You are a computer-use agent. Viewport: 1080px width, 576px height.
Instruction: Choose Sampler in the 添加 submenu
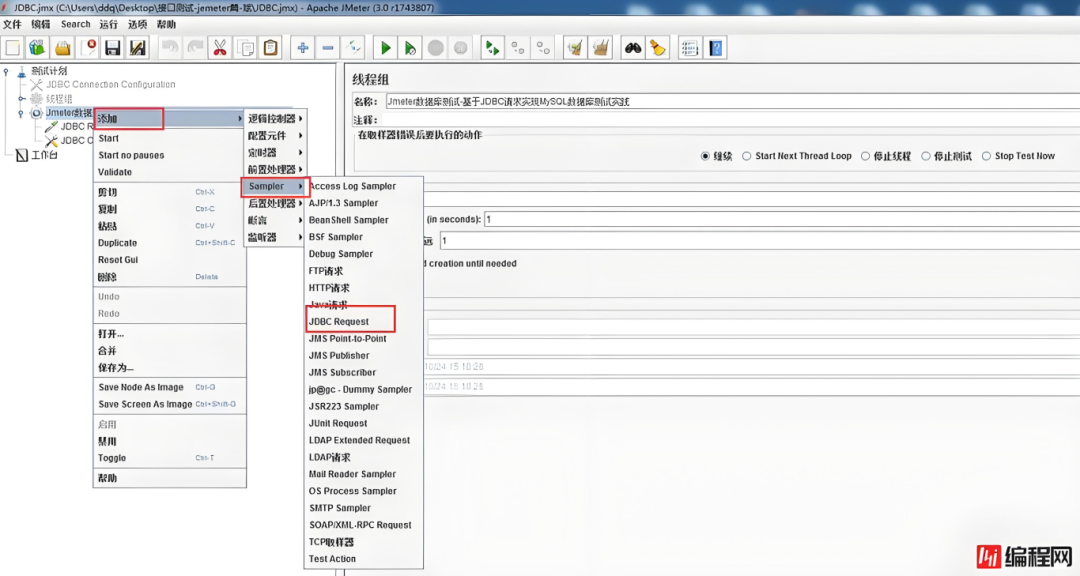274,187
